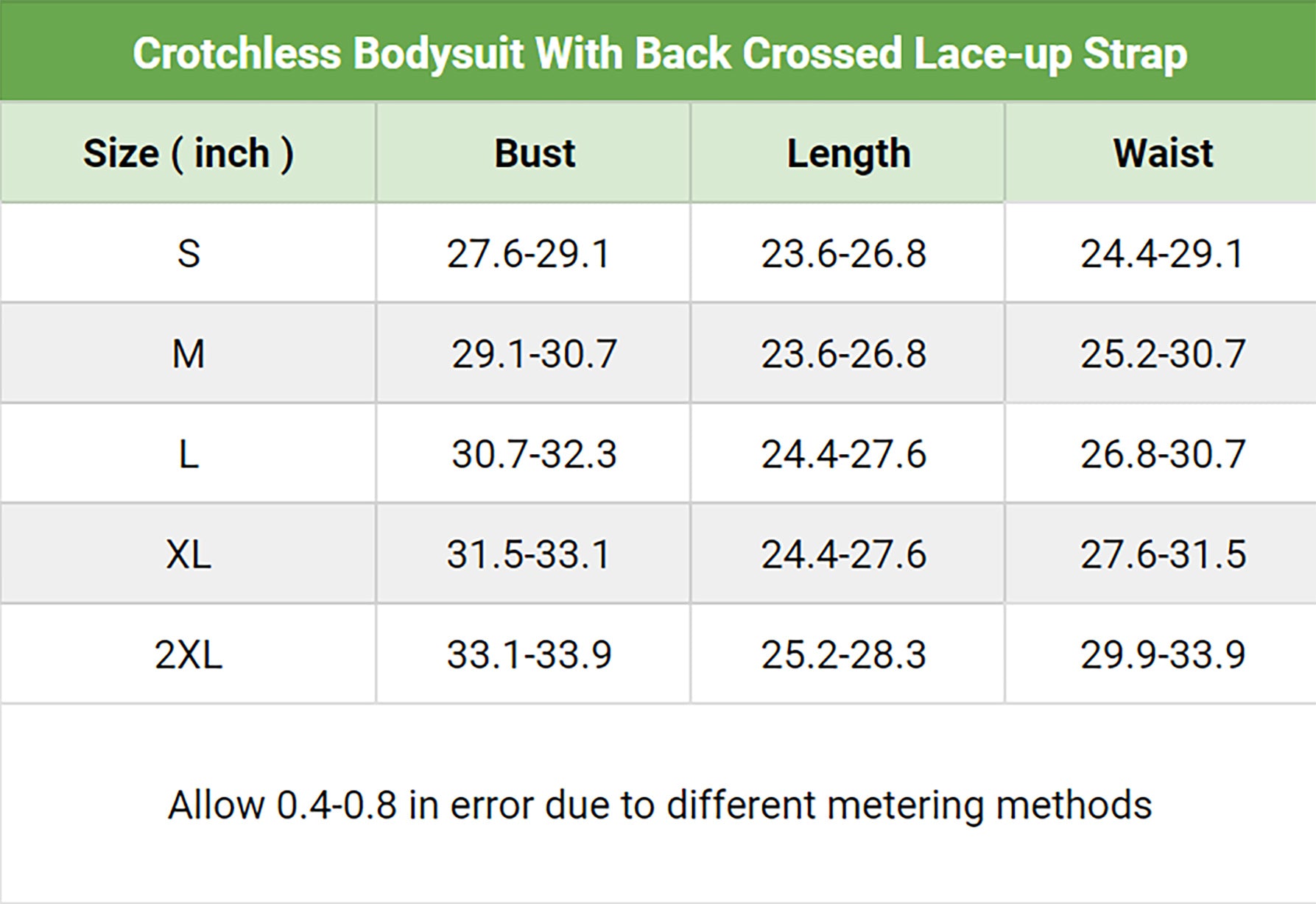The height and width of the screenshot is (904, 1316).
Task: Click the size S bust value 27.6-29.1
Action: pos(529,254)
